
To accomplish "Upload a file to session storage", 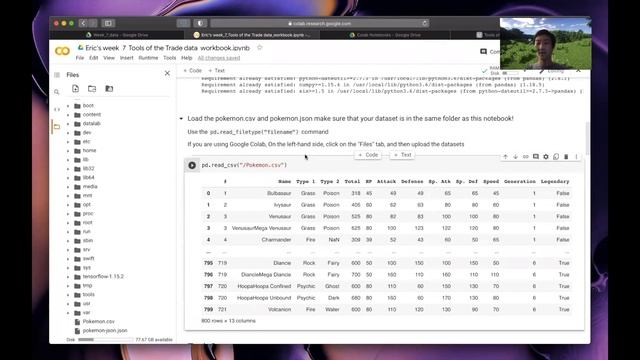I will [76, 89].
